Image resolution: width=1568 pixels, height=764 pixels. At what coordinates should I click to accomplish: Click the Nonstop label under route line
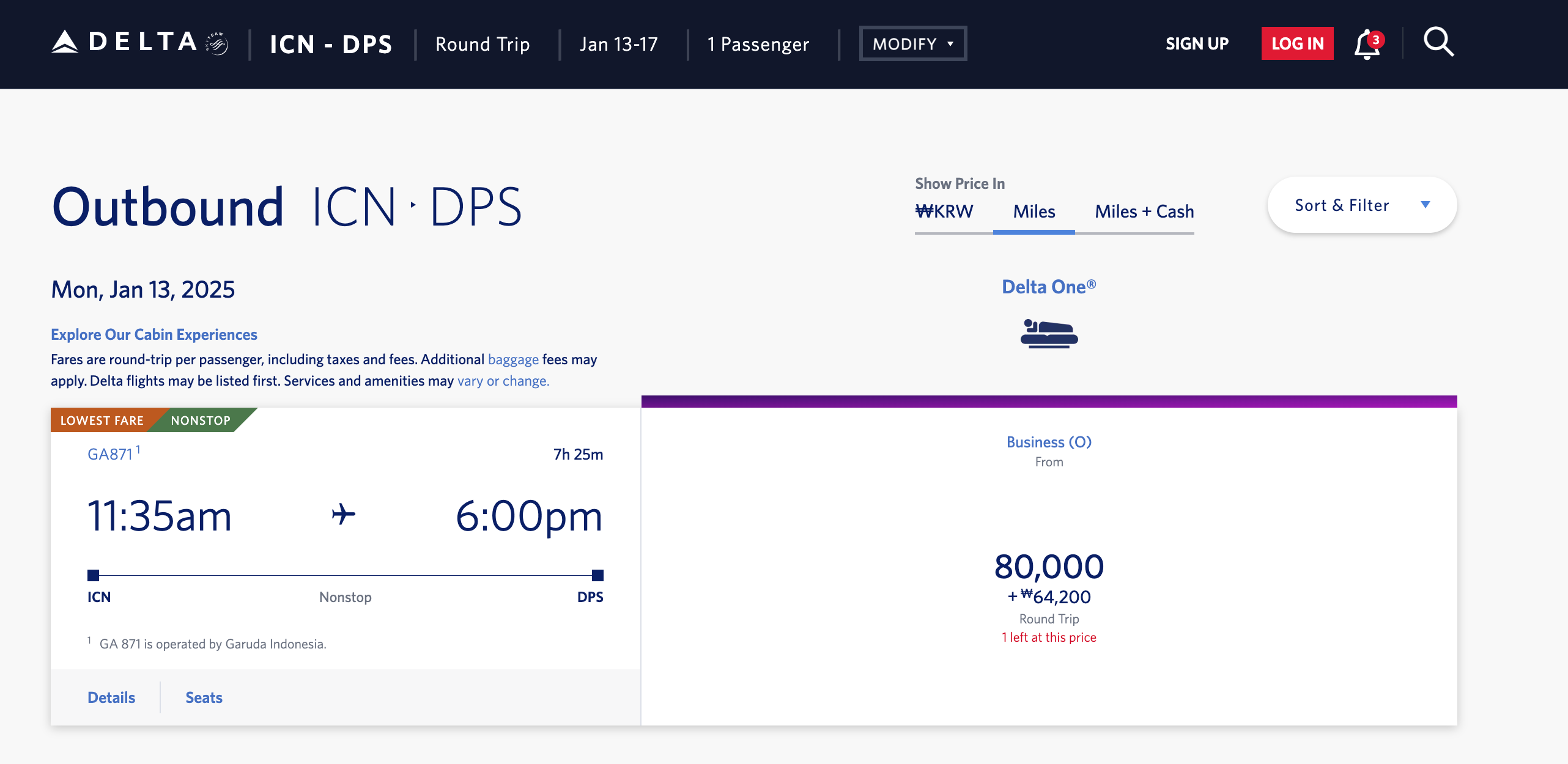point(346,597)
